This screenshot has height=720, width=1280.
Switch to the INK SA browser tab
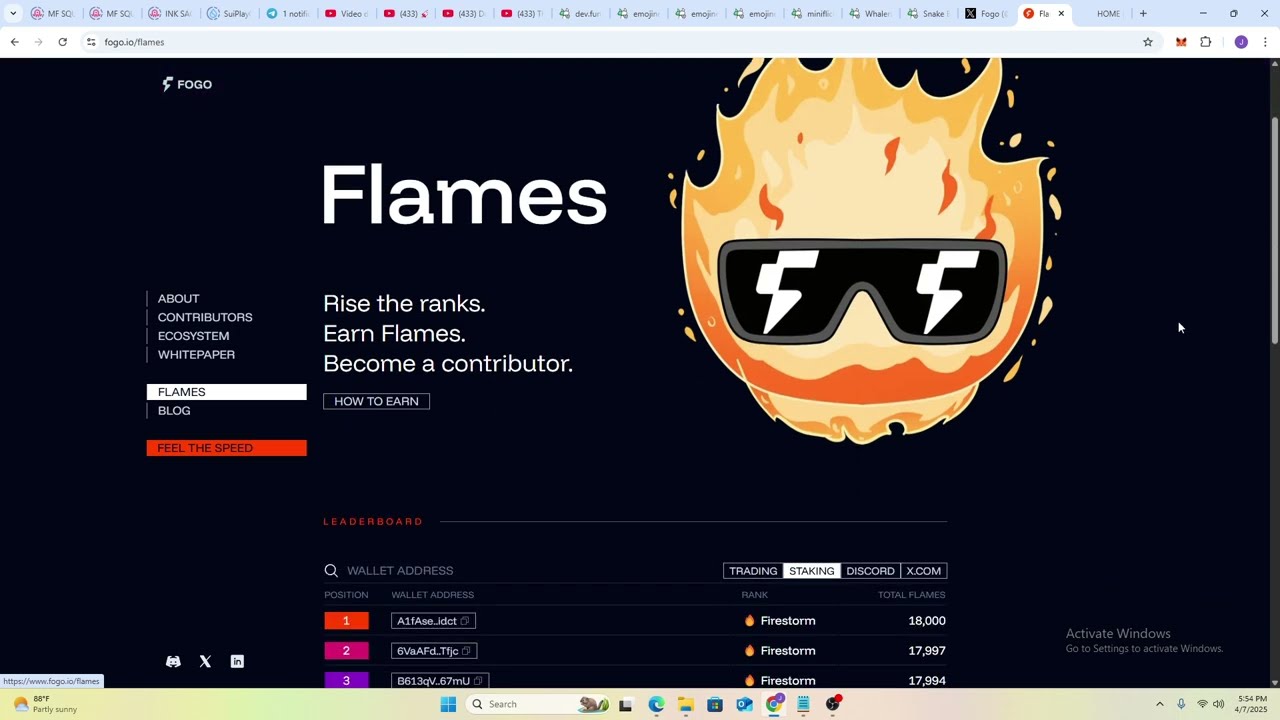(x=170, y=14)
